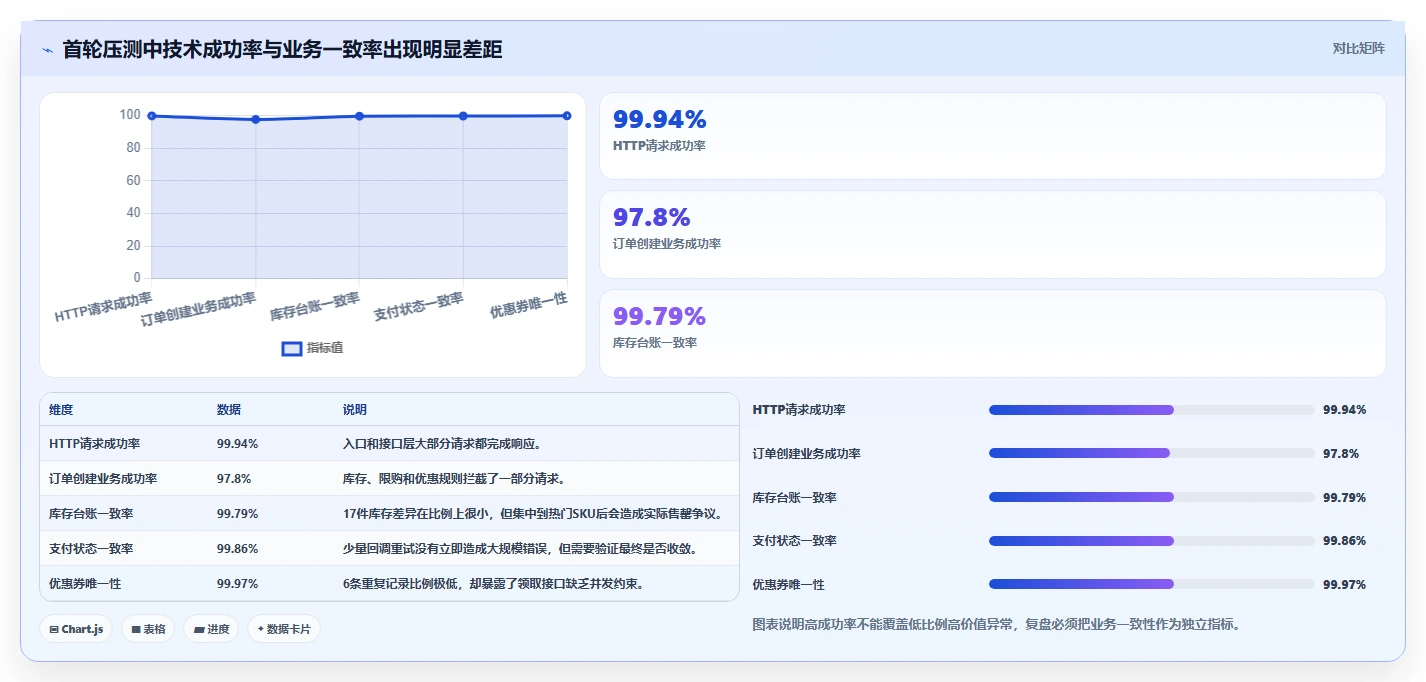Click the description starting with 6条重复记录
Viewport: 1426px width, 682px height.
(x=493, y=583)
